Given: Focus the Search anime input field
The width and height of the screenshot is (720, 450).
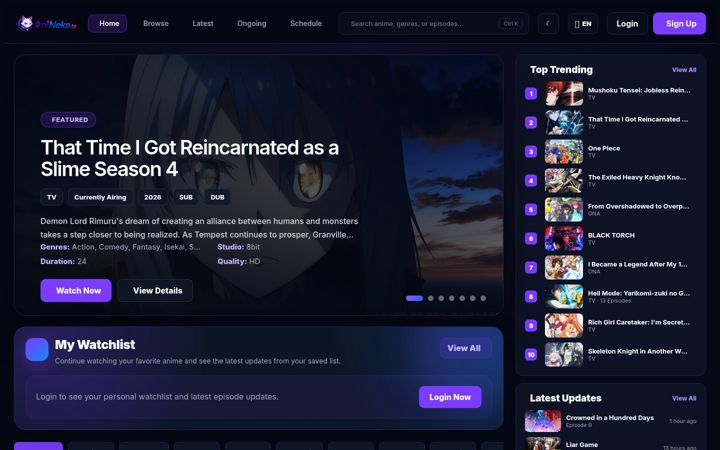Looking at the screenshot, I should [433, 23].
